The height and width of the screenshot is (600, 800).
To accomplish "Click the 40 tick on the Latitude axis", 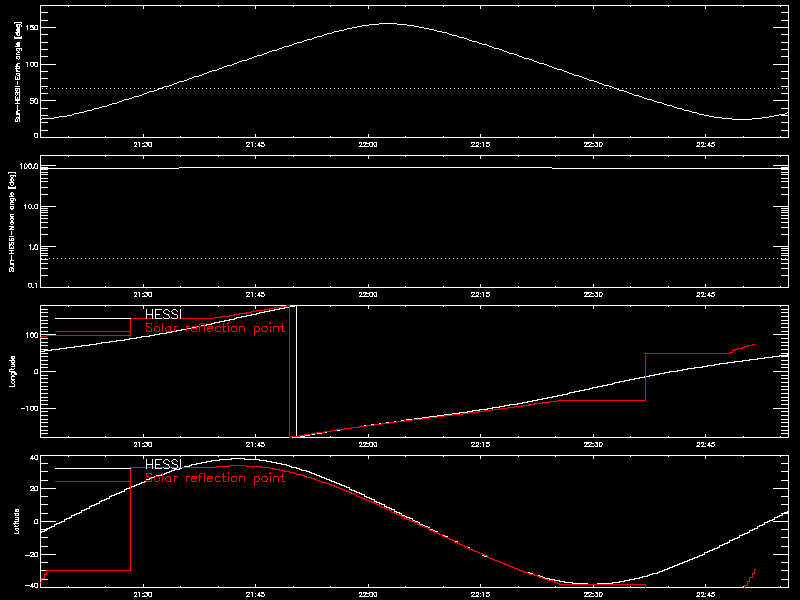I will pyautogui.click(x=34, y=458).
